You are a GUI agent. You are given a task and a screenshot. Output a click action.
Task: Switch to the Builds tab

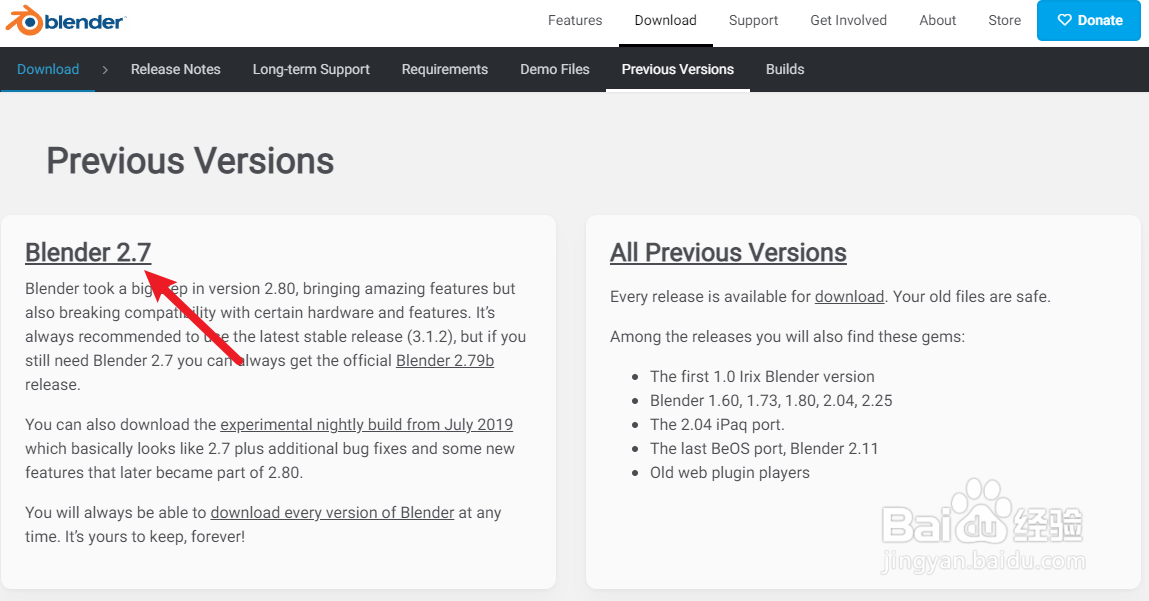point(785,70)
